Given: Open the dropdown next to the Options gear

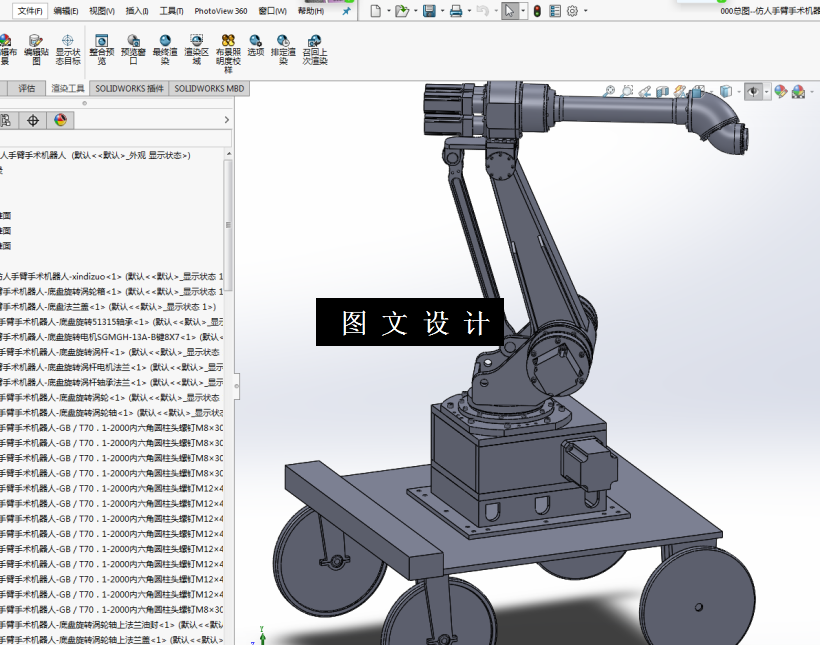Looking at the screenshot, I should click(x=586, y=11).
